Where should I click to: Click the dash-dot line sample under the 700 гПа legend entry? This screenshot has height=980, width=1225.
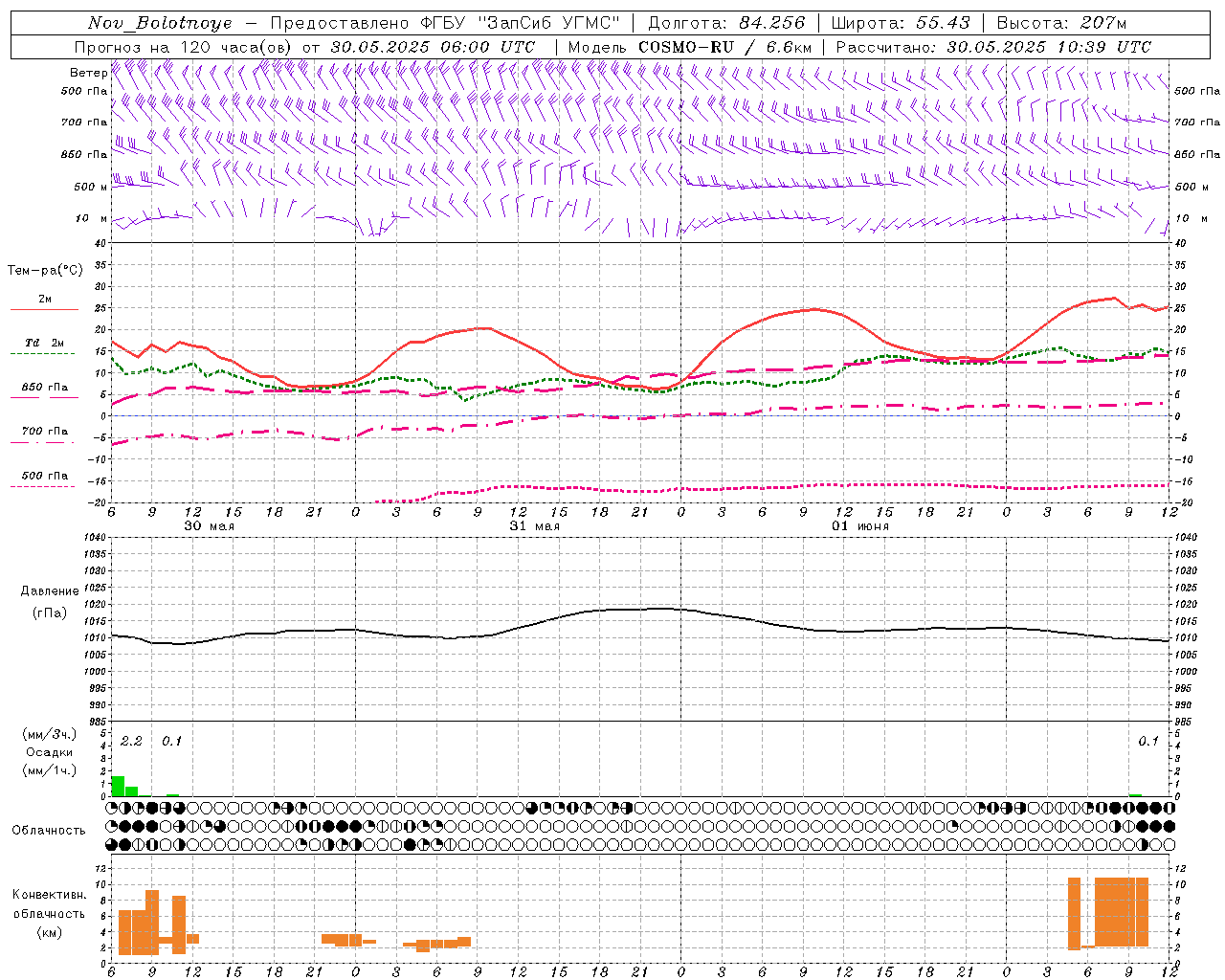[42, 442]
